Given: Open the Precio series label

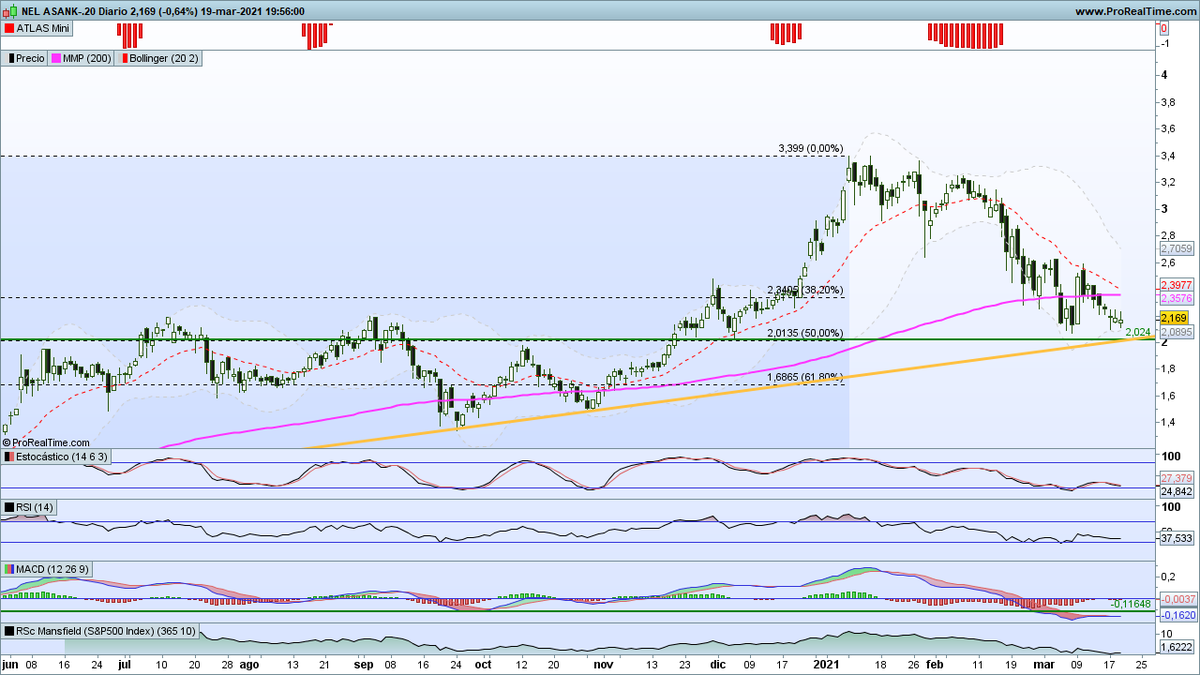Looking at the screenshot, I should 30,59.
